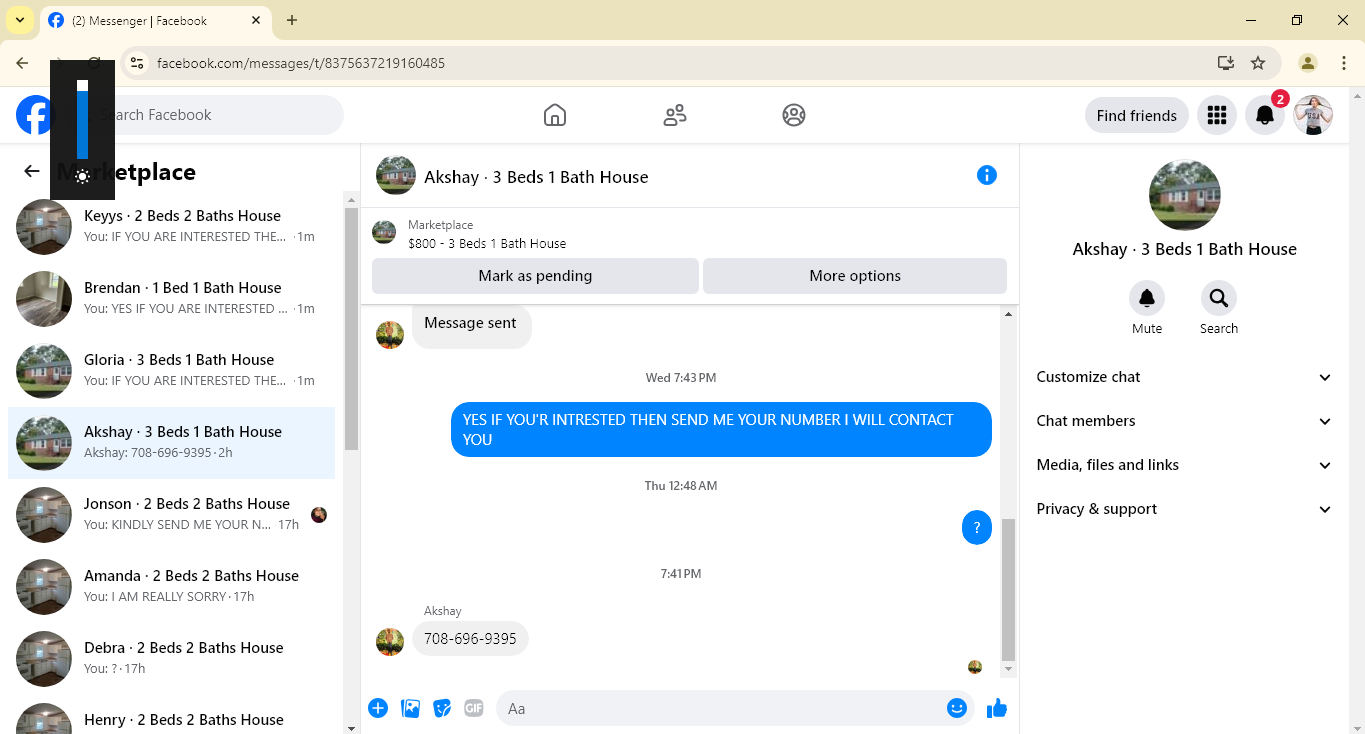Click the message thread scrollbar thumb
1365x734 pixels.
point(1008,590)
